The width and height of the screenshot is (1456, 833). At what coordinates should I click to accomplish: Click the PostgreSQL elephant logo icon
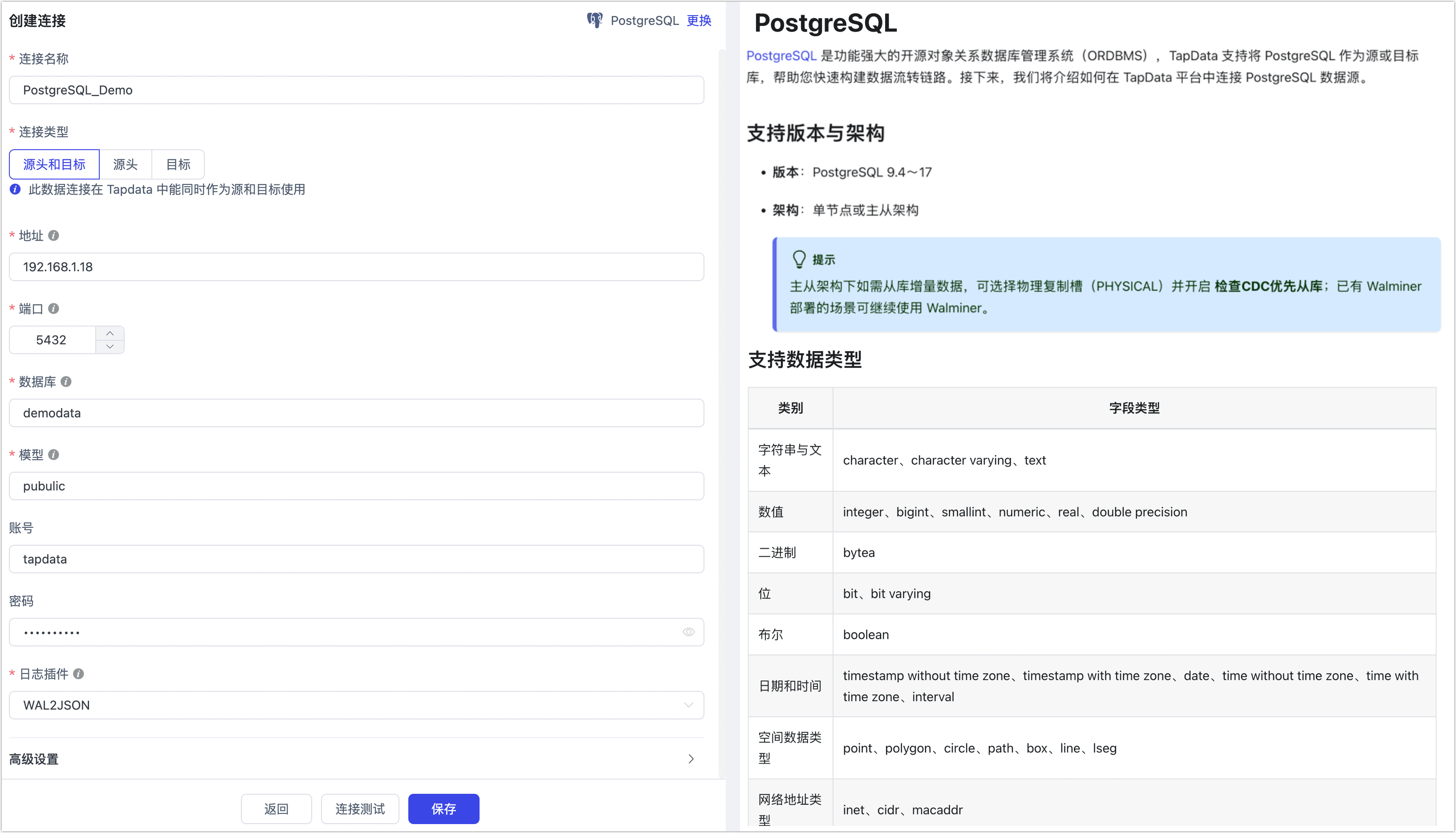[x=595, y=20]
